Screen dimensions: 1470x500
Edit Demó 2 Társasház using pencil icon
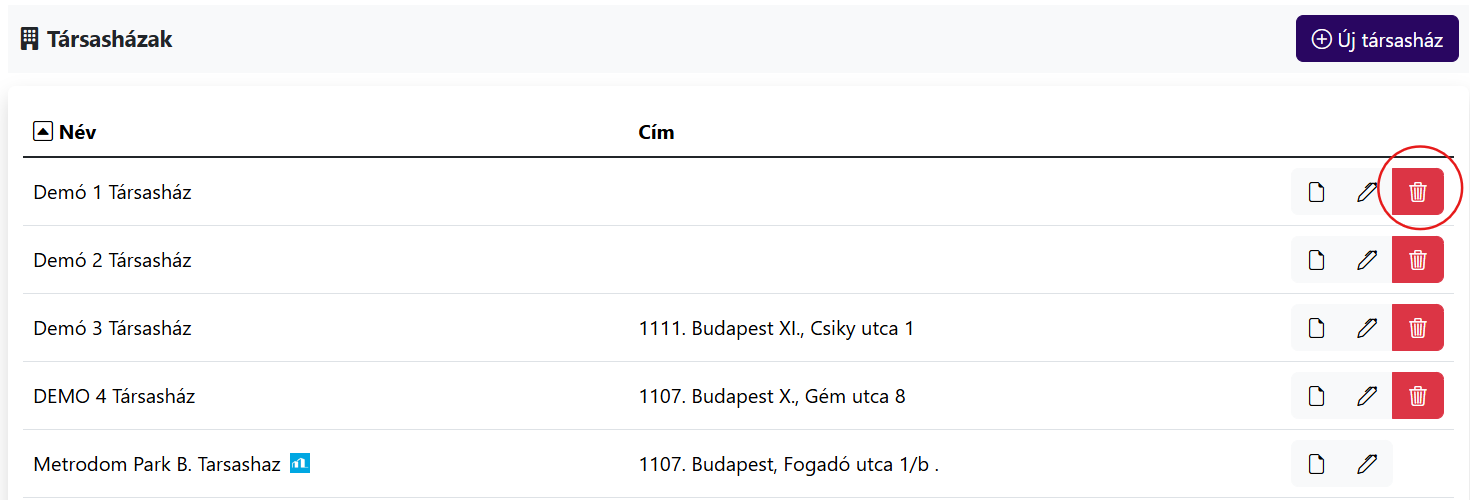point(1366,260)
